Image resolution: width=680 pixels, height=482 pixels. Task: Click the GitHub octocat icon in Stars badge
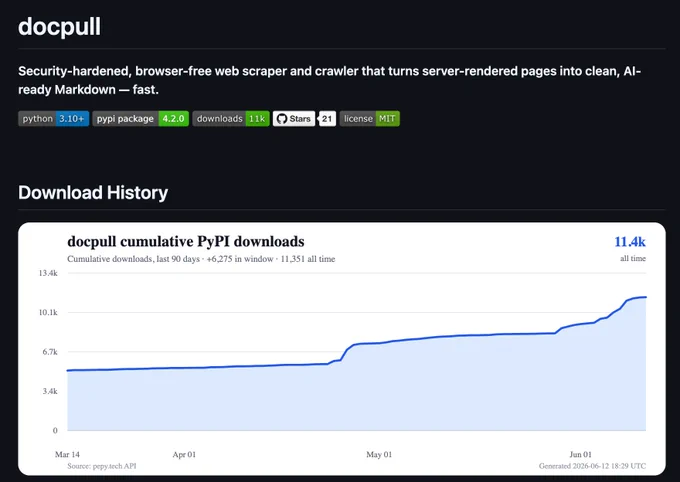[x=282, y=118]
